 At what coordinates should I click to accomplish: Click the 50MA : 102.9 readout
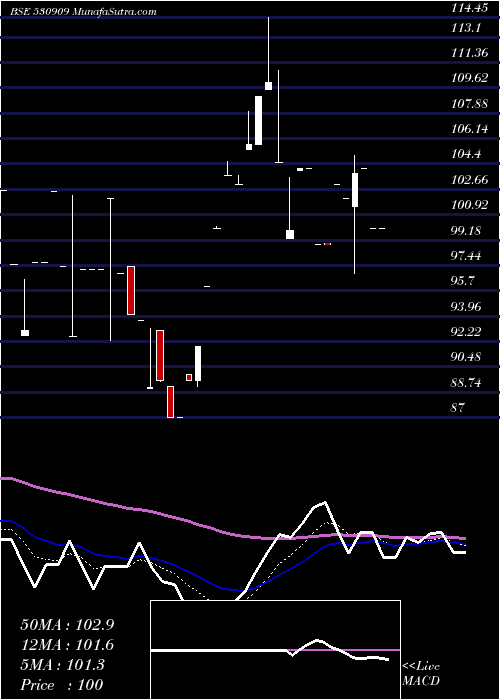tap(67, 625)
